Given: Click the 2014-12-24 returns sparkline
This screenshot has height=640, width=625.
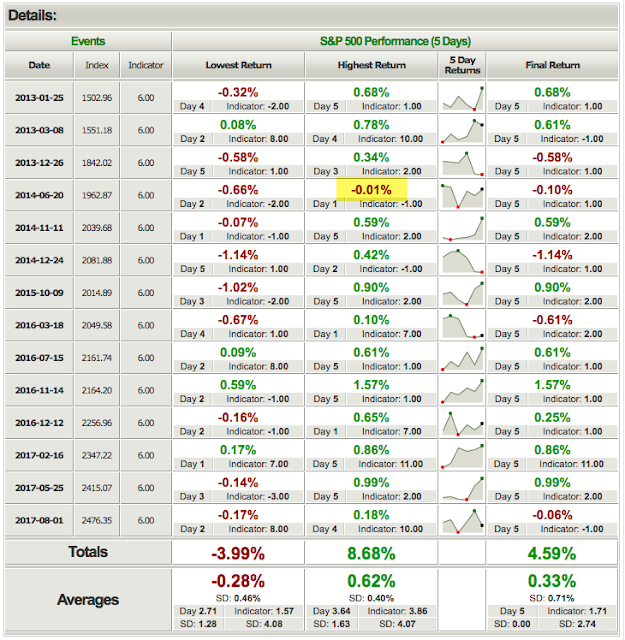Looking at the screenshot, I should click(462, 260).
